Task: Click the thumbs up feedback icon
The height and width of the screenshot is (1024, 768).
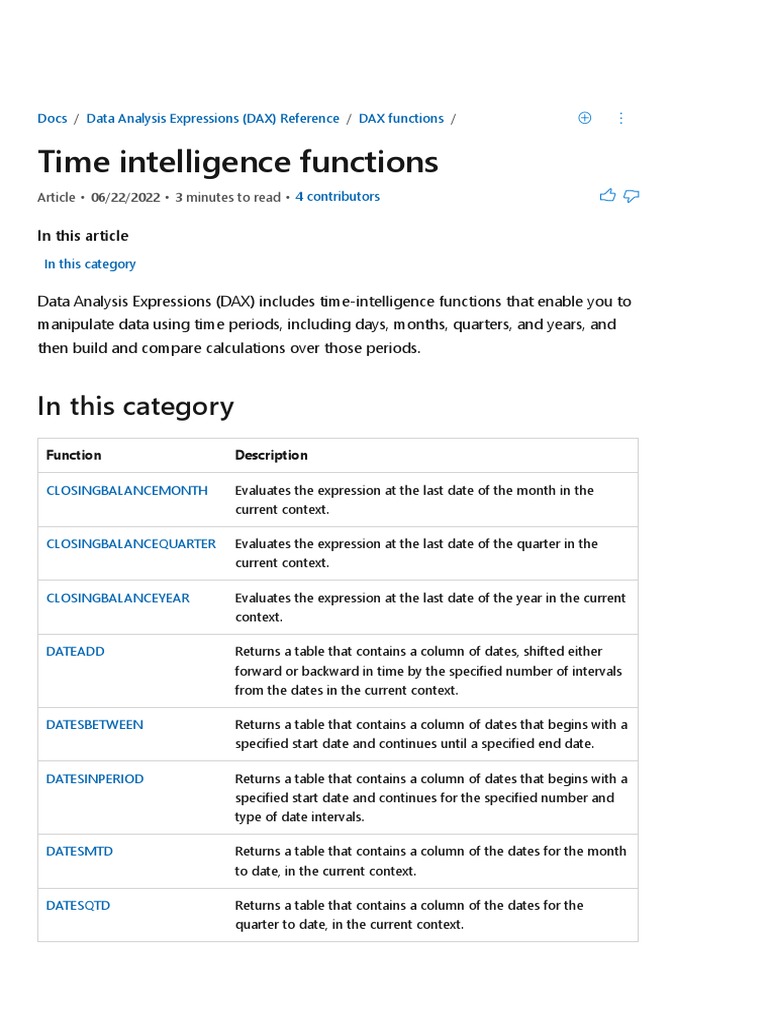Action: (x=607, y=196)
